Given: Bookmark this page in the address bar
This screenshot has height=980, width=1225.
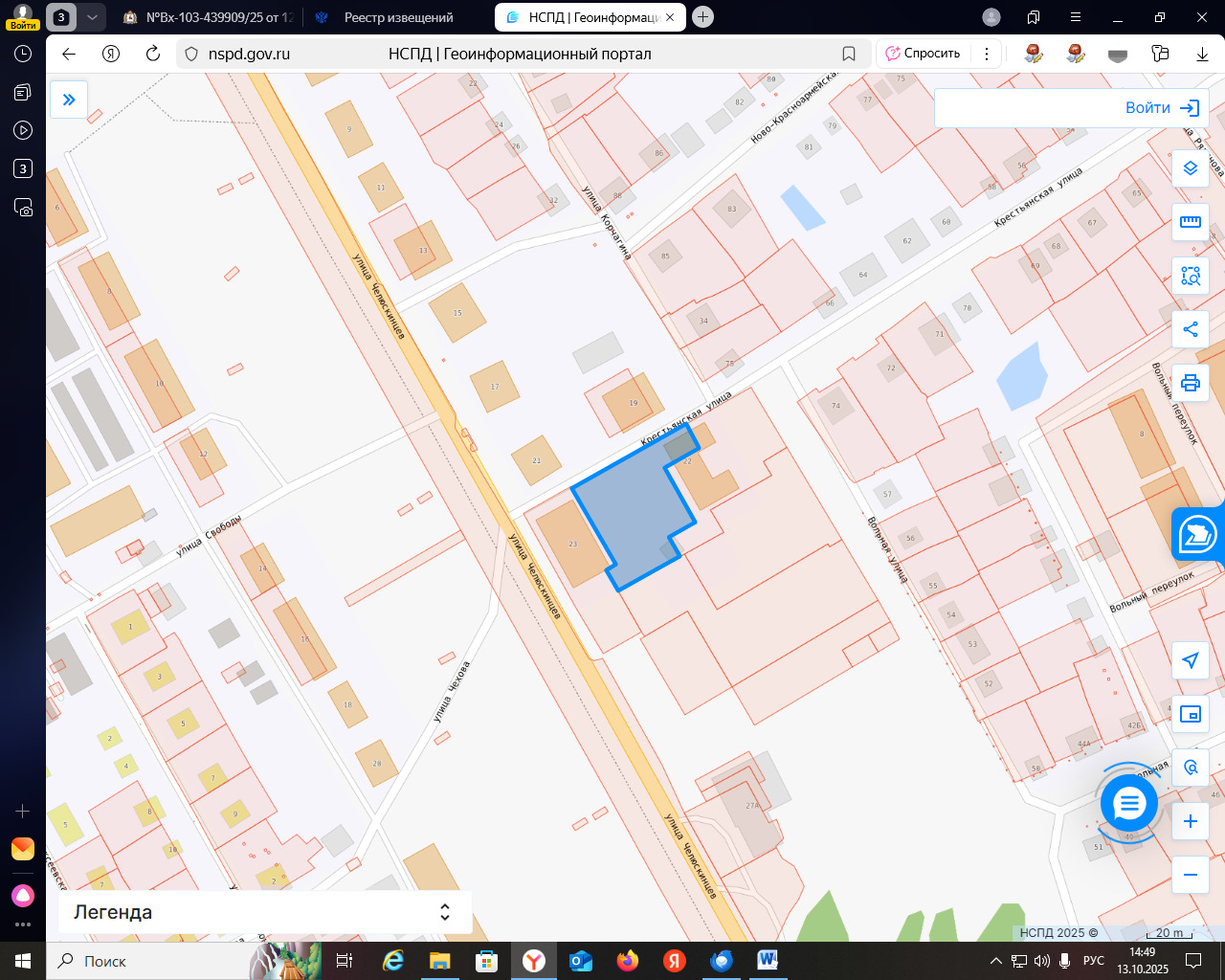Looking at the screenshot, I should 849,54.
